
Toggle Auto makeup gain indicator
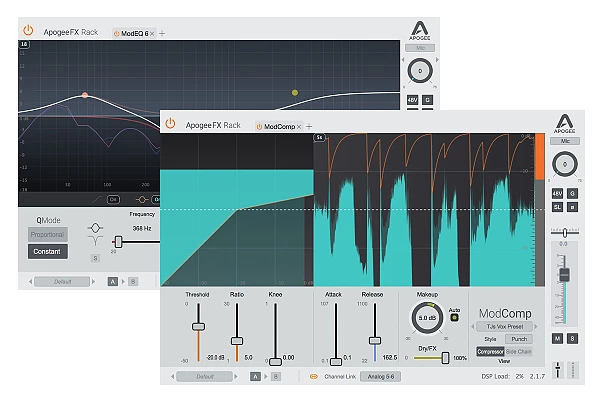tap(454, 318)
